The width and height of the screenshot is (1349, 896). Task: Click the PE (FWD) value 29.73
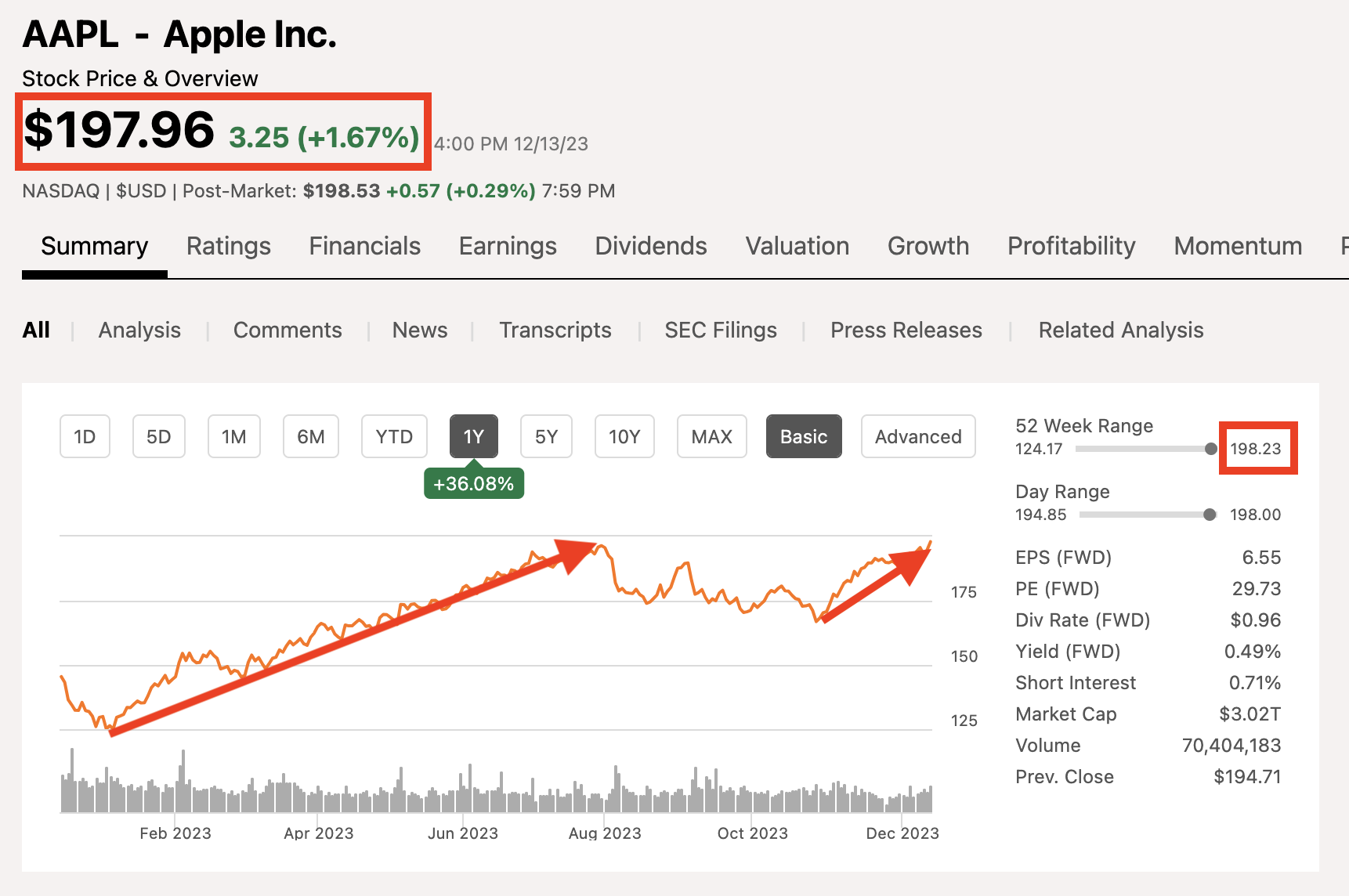click(1257, 589)
